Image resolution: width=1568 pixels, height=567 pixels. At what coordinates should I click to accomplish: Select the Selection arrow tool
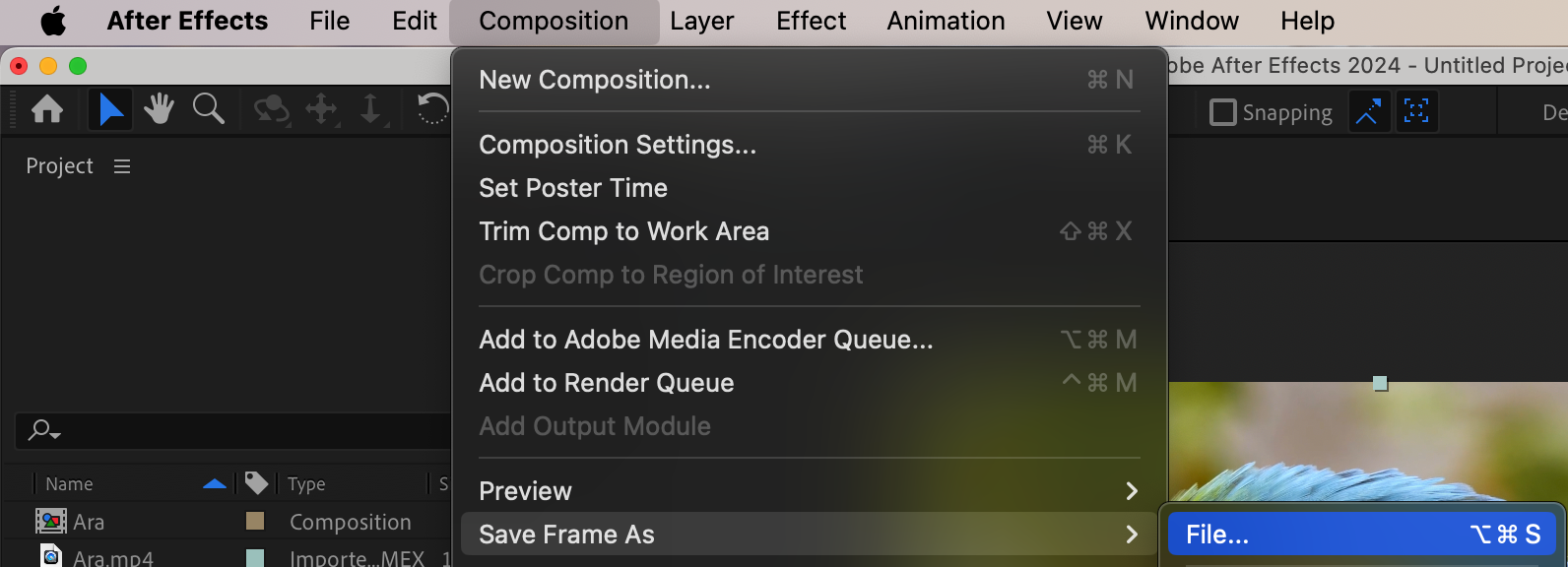click(x=110, y=109)
